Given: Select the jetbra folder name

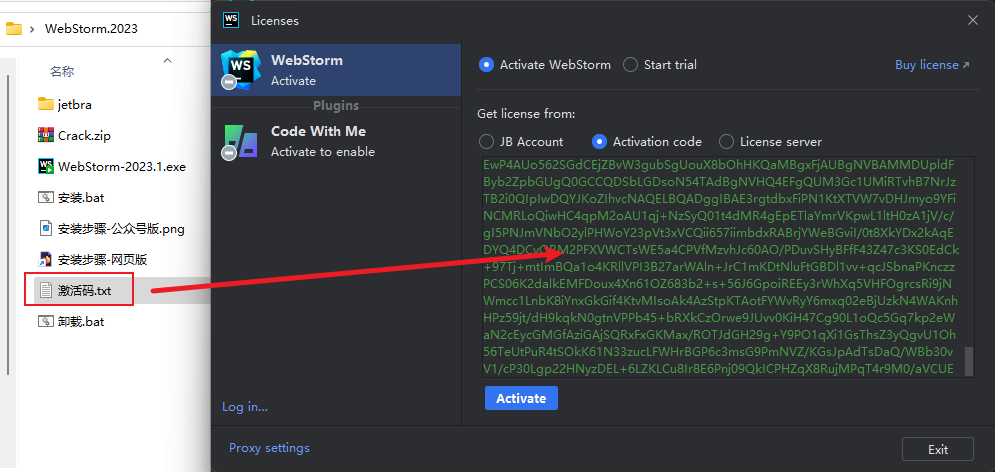Looking at the screenshot, I should [x=75, y=105].
